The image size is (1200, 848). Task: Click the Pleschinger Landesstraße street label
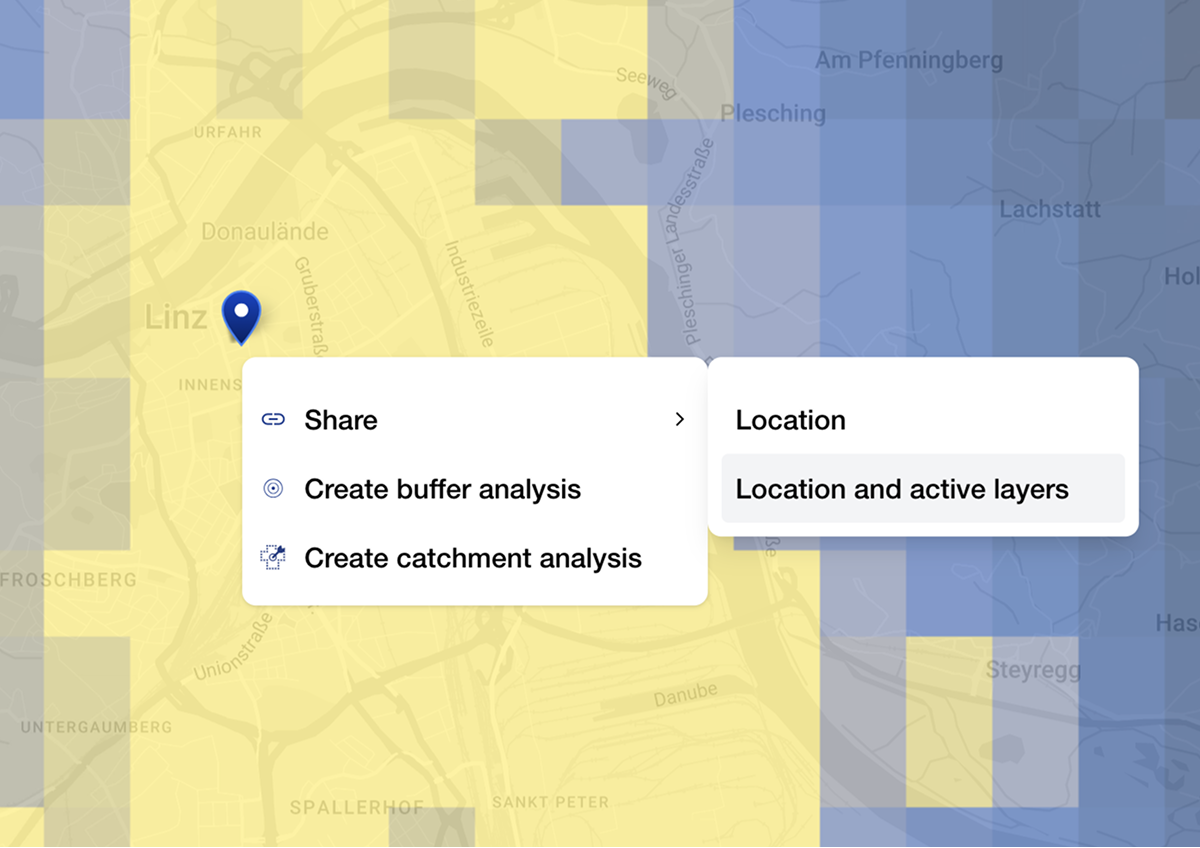(689, 241)
